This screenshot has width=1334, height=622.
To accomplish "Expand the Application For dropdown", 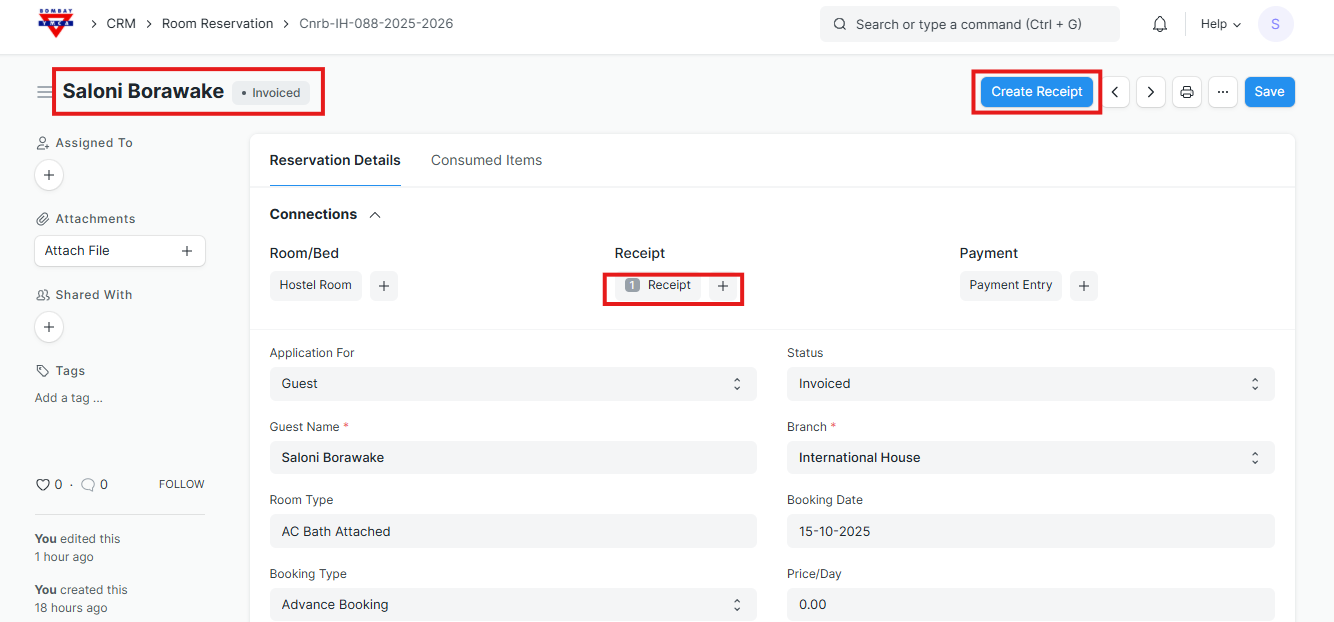I will pyautogui.click(x=512, y=384).
